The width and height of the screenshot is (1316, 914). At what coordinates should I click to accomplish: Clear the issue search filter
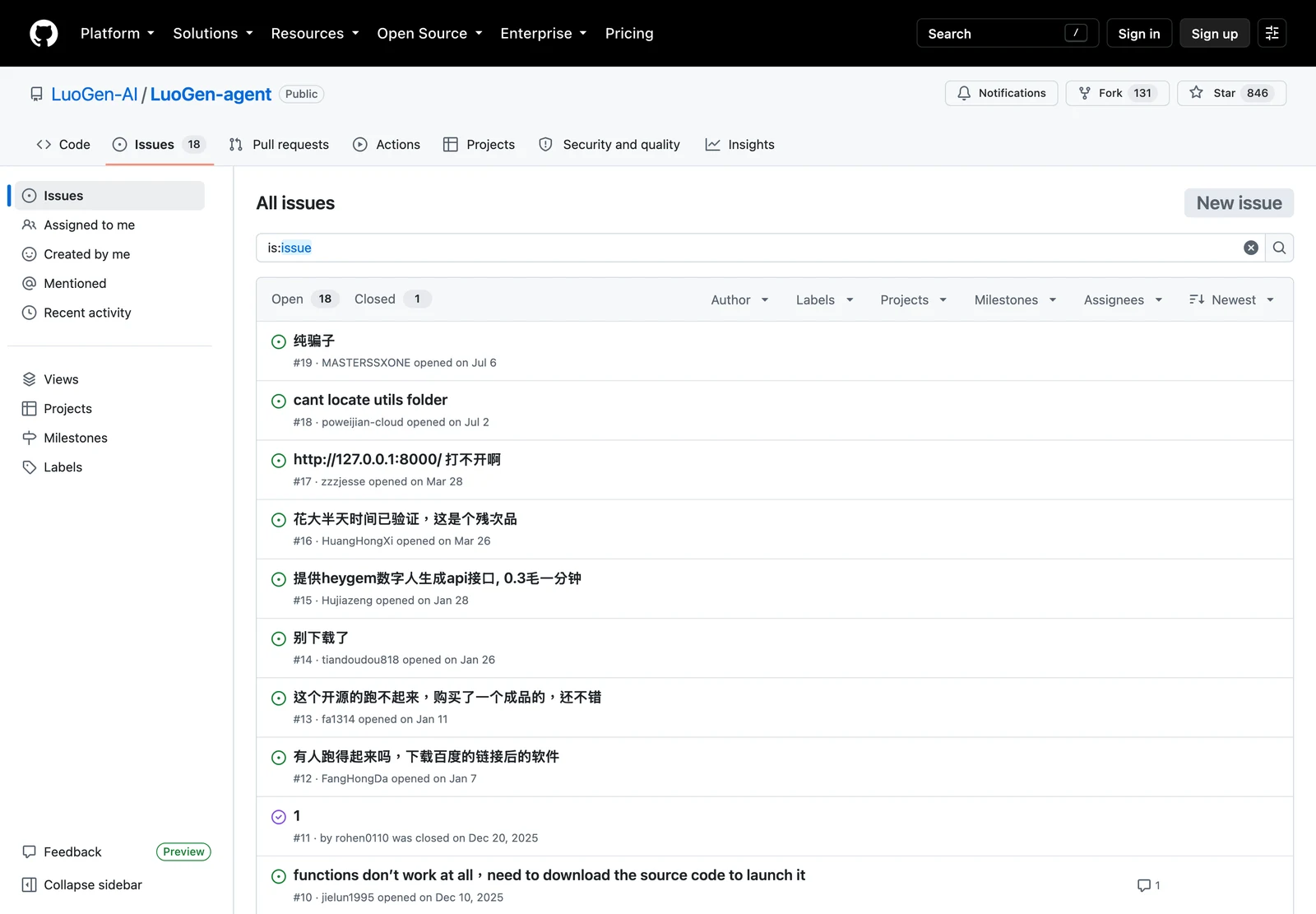(x=1250, y=248)
